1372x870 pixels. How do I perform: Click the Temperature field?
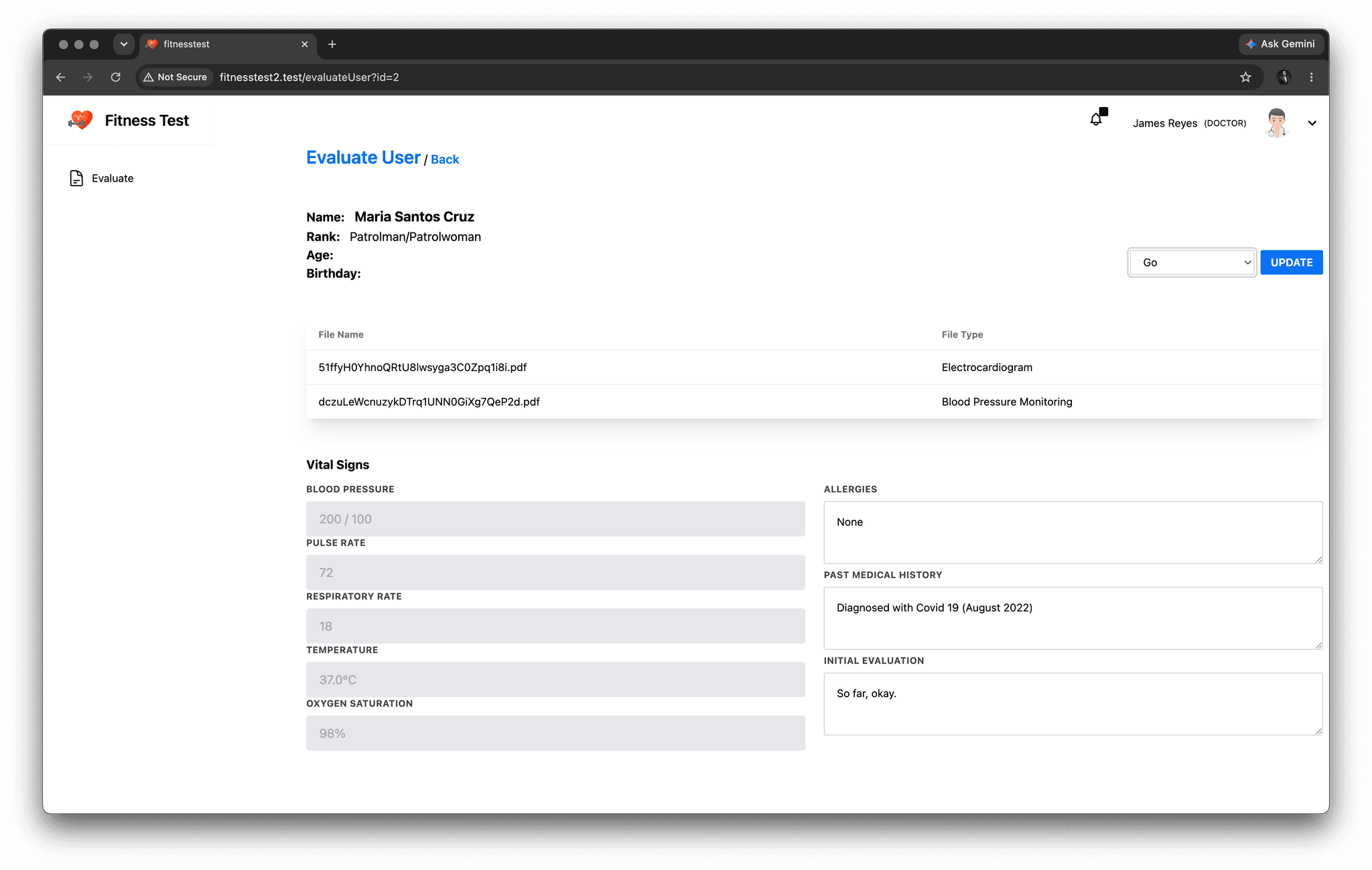pyautogui.click(x=555, y=680)
